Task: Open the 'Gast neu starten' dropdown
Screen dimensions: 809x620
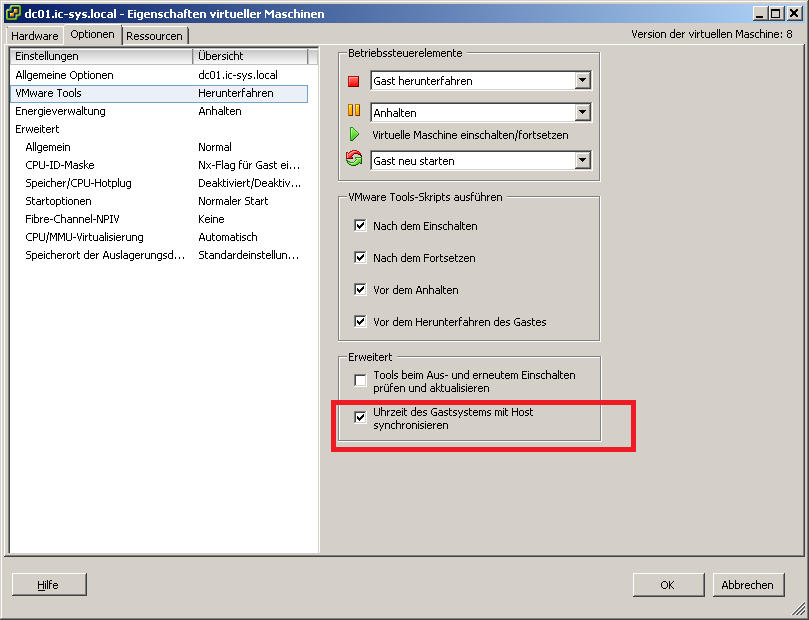Action: pos(582,160)
